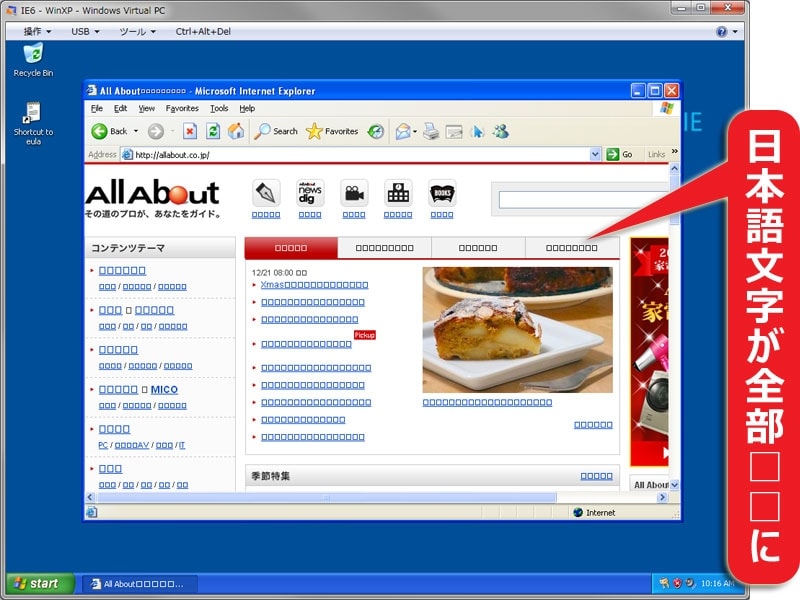Open the View menu

pos(147,108)
